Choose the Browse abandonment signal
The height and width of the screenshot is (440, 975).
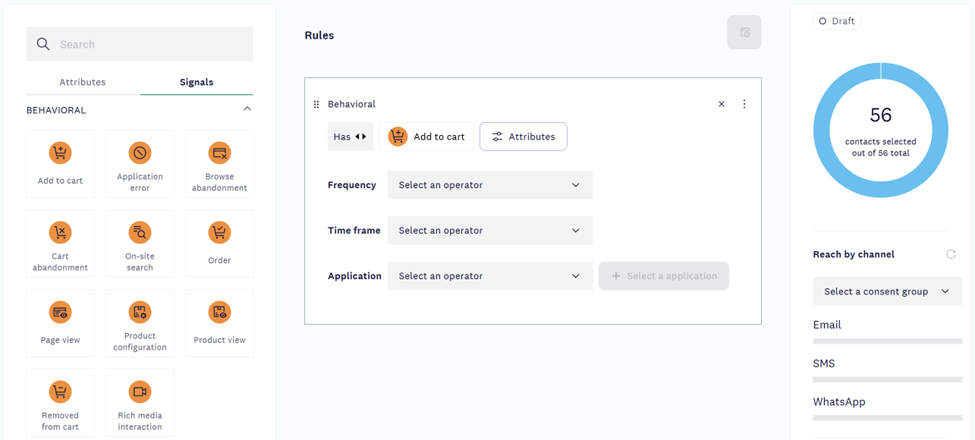pos(220,163)
